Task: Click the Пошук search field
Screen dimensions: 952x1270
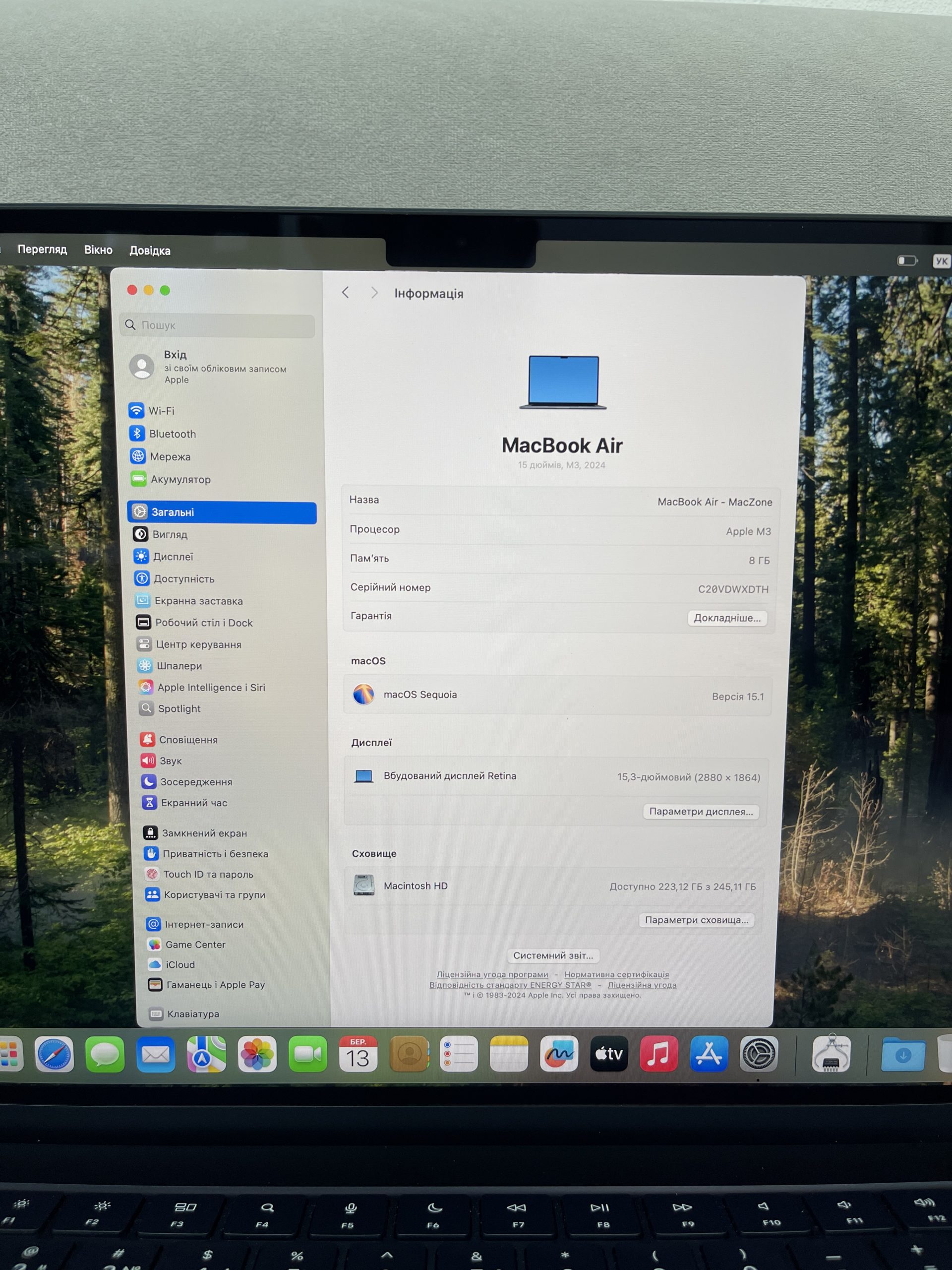Action: tap(218, 325)
